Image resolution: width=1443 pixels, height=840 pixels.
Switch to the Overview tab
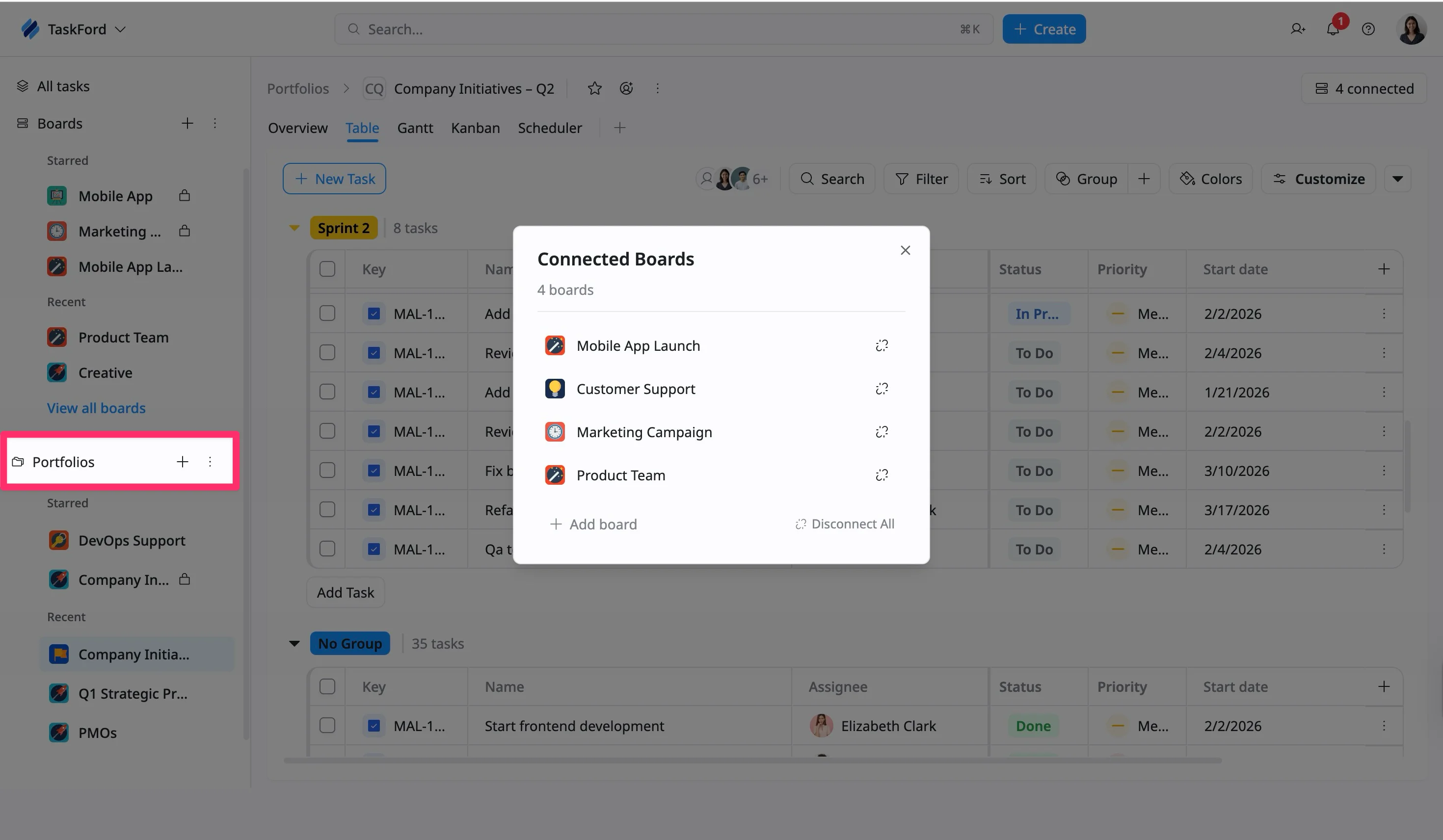coord(298,128)
